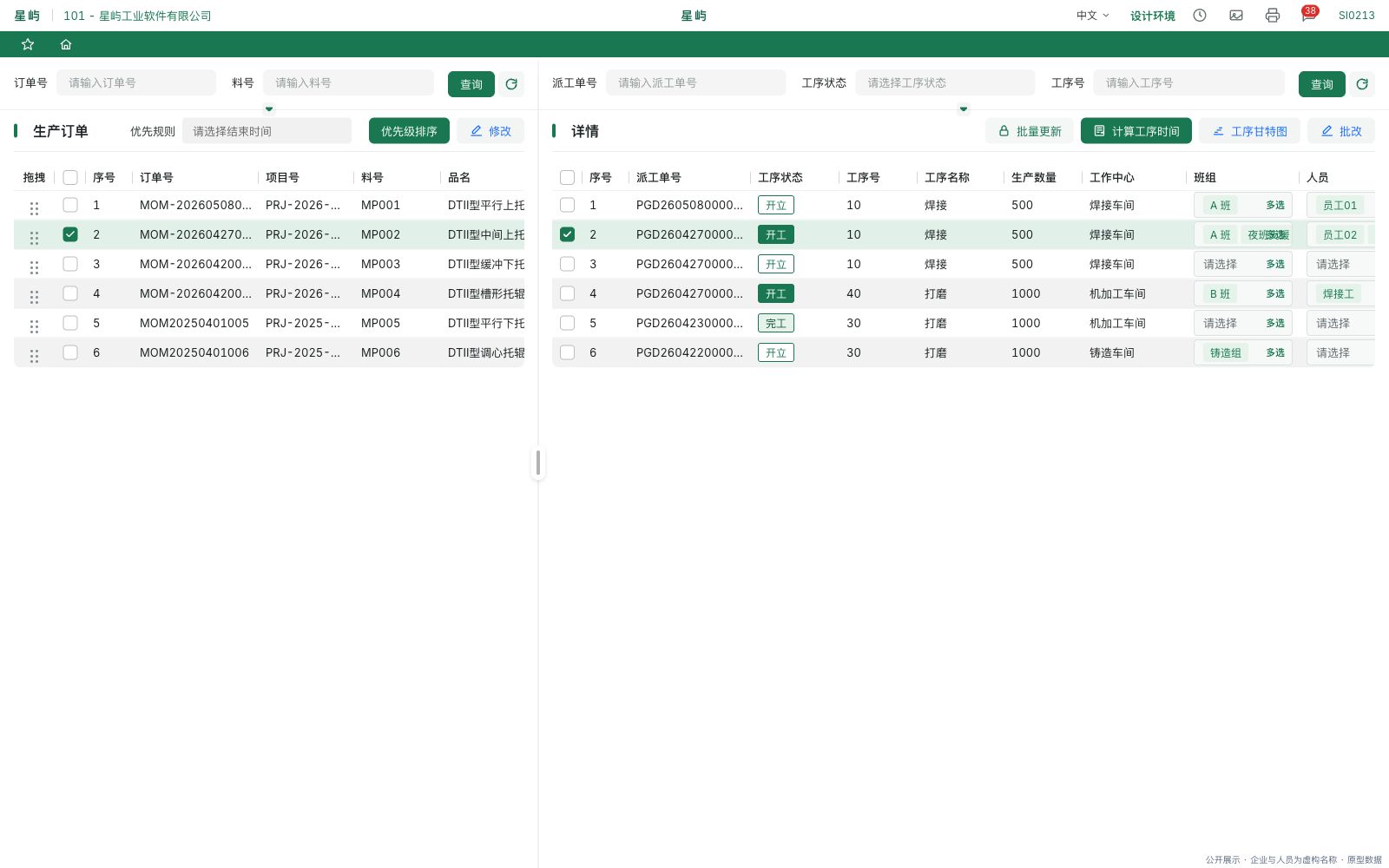The width and height of the screenshot is (1389, 868).
Task: Uncheck order row MP002 checkbox
Action: coord(70,234)
